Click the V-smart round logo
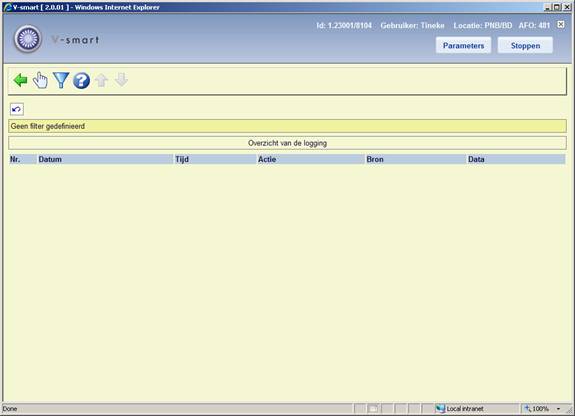Image resolution: width=575 pixels, height=416 pixels. coord(28,39)
